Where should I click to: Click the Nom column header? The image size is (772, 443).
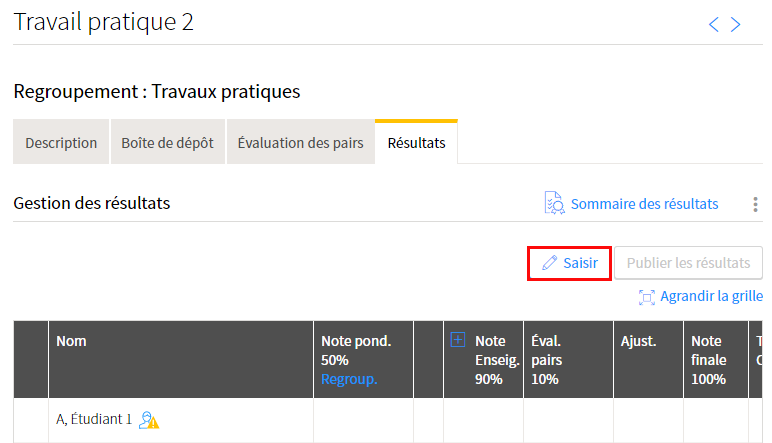click(x=71, y=341)
